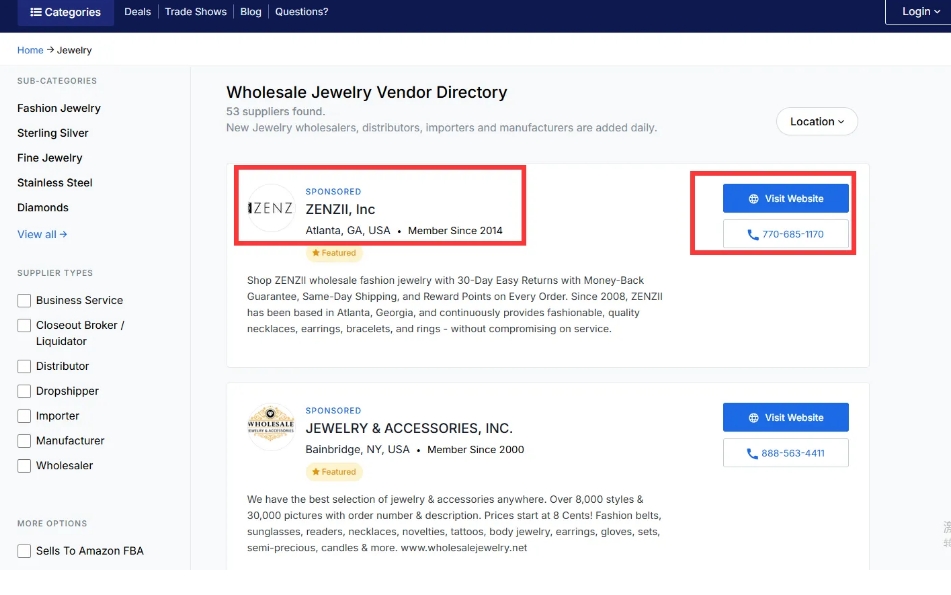Check the Business Service checkbox
This screenshot has height=595, width=951.
pos(24,301)
